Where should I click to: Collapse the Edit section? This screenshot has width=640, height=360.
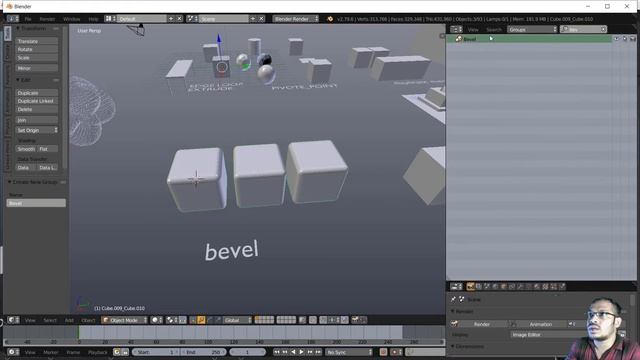coord(18,80)
